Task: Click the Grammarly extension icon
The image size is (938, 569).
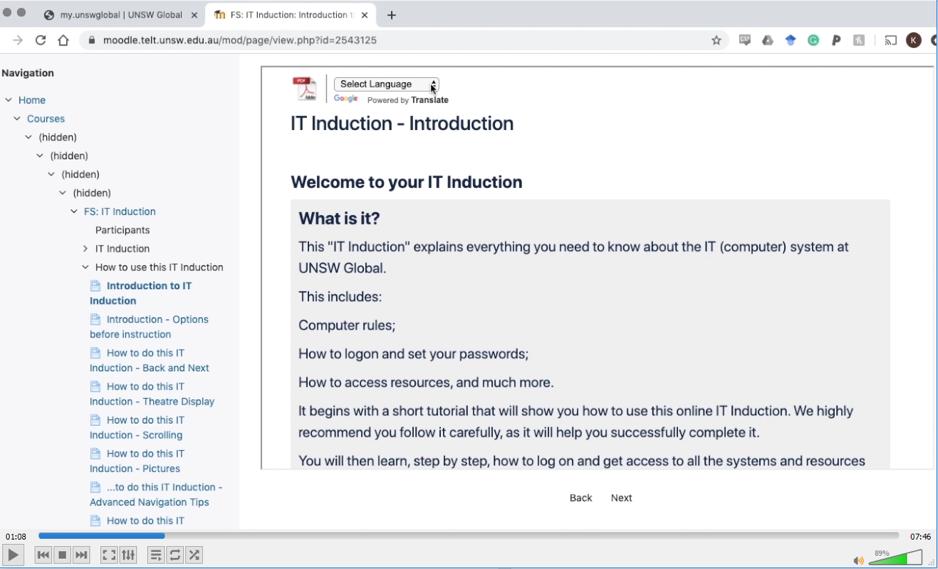Action: coord(813,40)
